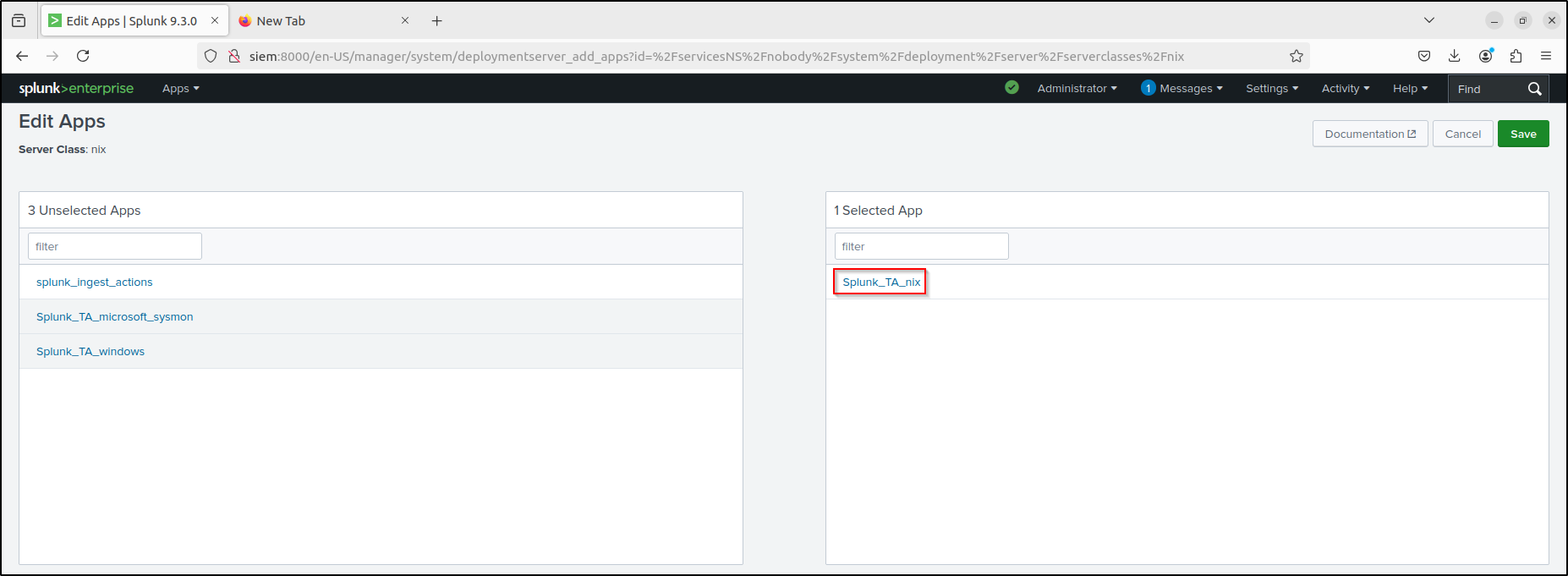Screen dimensions: 1568x576
Task: Close the New Tab tab
Action: pos(405,20)
